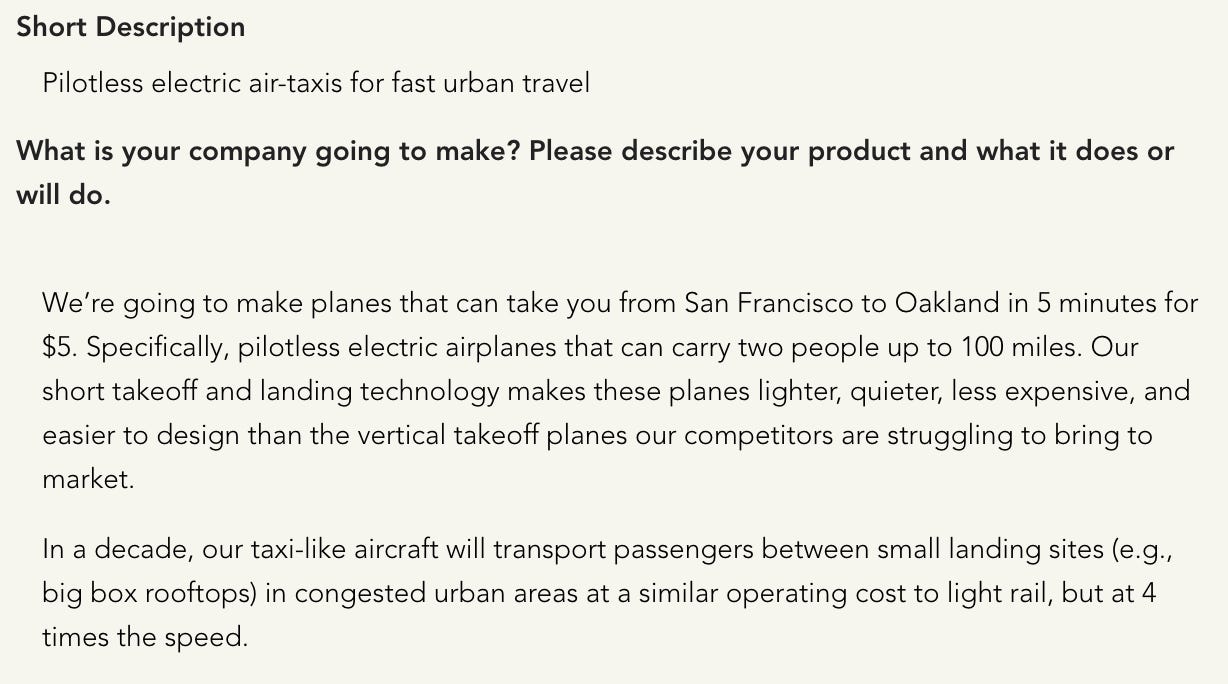Click the phrase 'big box rooftops'
The height and width of the screenshot is (684, 1228).
coord(146,593)
